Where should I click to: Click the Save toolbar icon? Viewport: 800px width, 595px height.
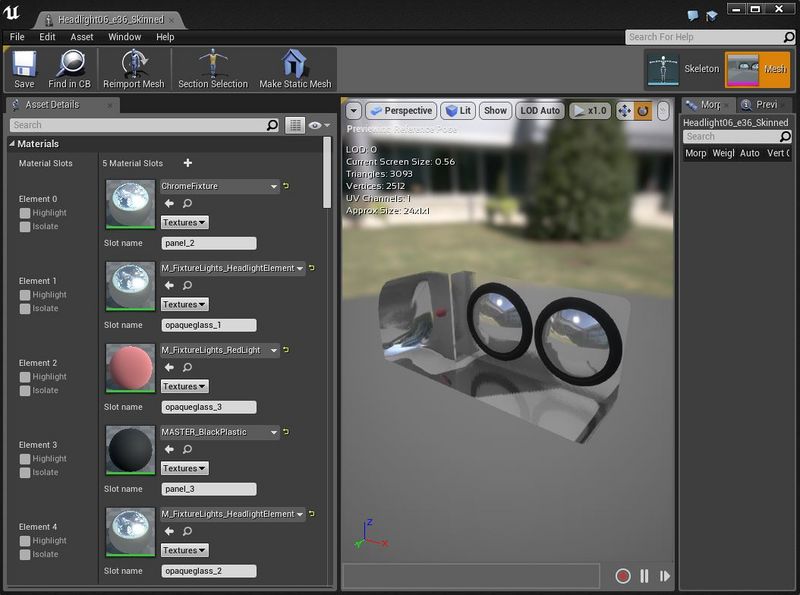24,66
